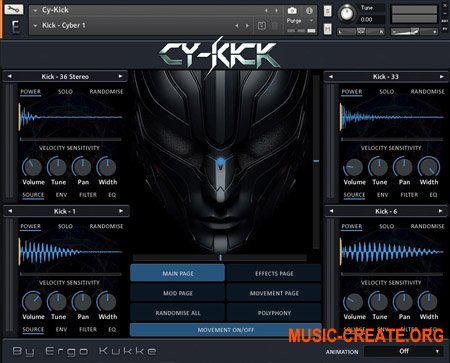Toggle MOVEMENT ON/OFF switch
This screenshot has height=363, width=450.
coord(226,330)
